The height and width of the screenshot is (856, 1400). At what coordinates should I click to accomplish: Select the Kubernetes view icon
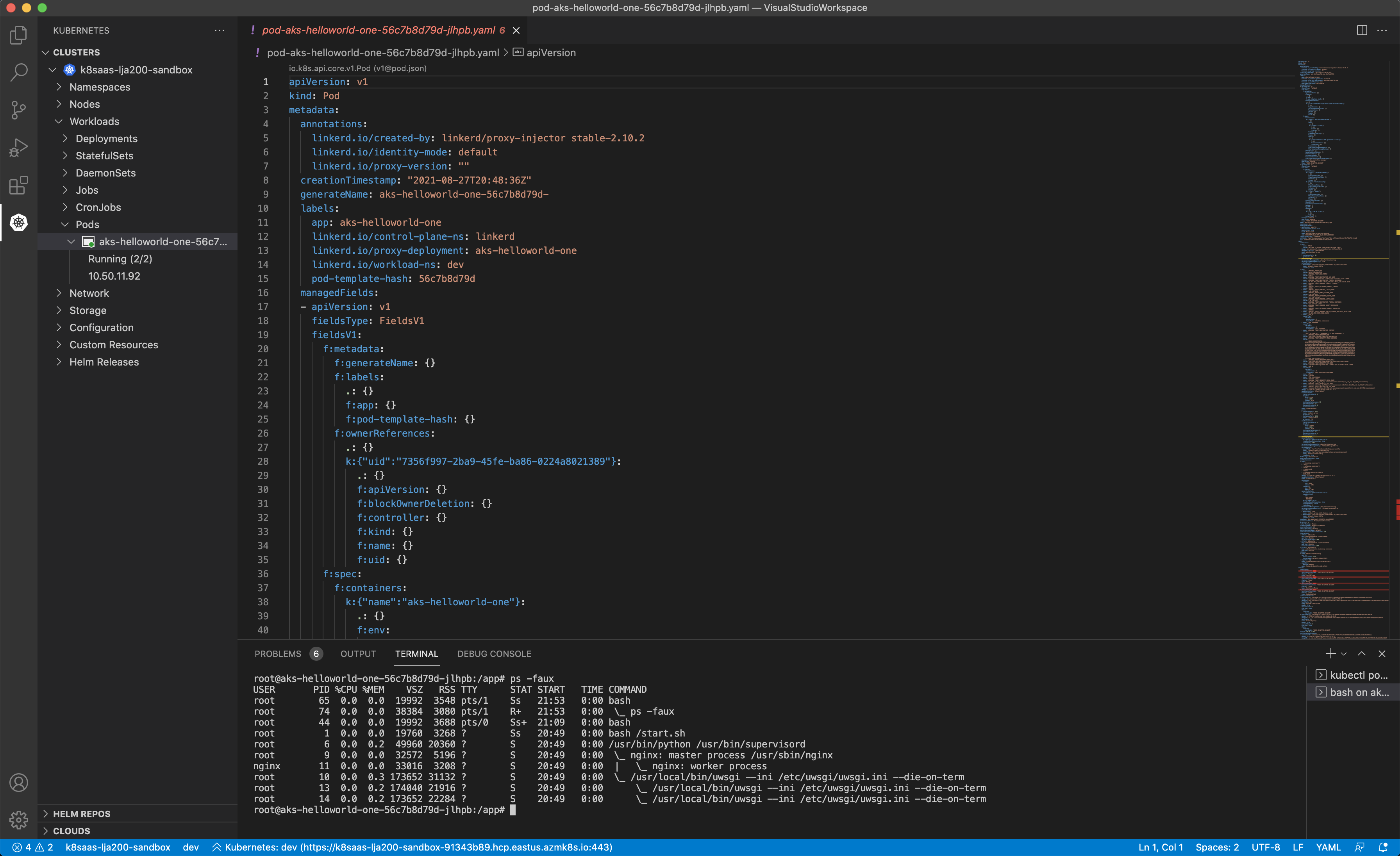click(19, 222)
